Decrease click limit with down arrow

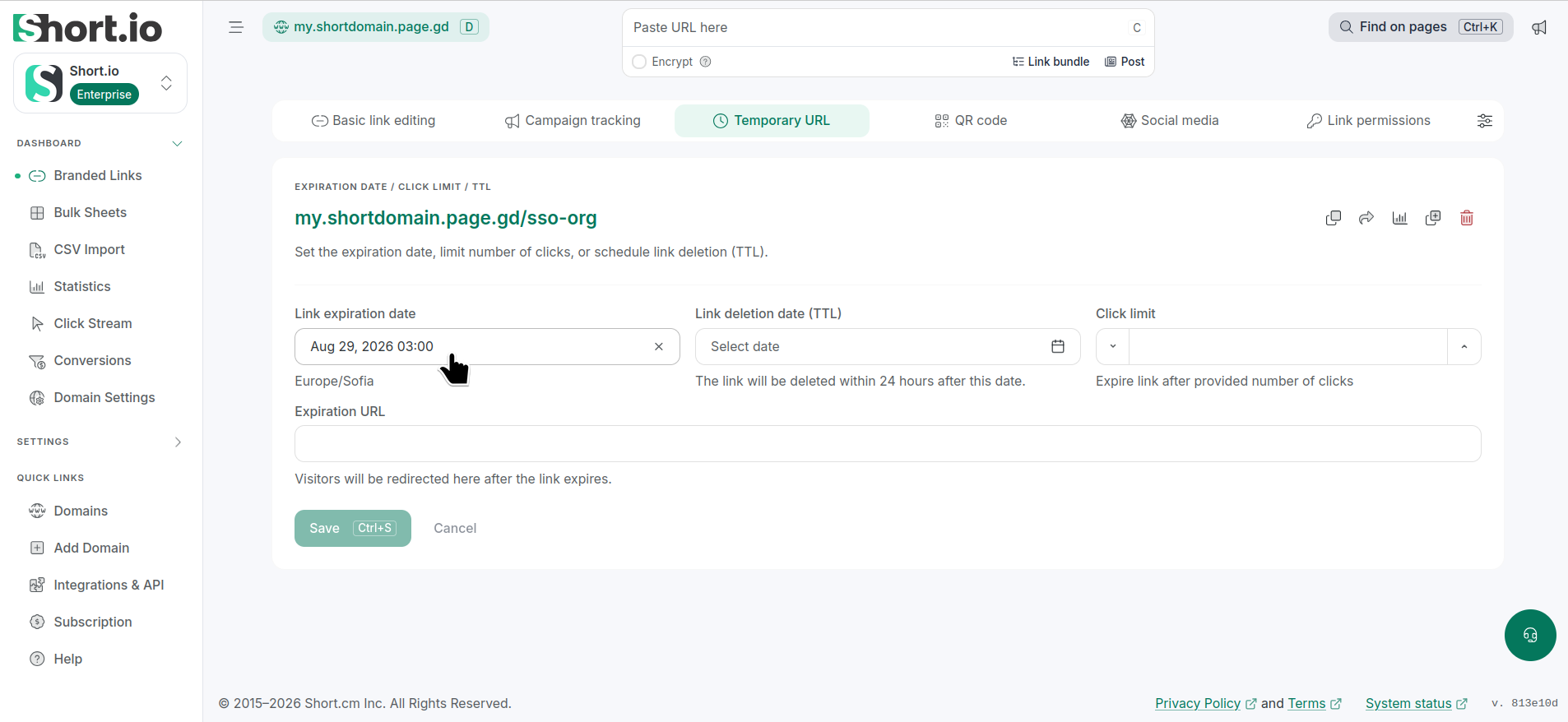pyautogui.click(x=1113, y=346)
